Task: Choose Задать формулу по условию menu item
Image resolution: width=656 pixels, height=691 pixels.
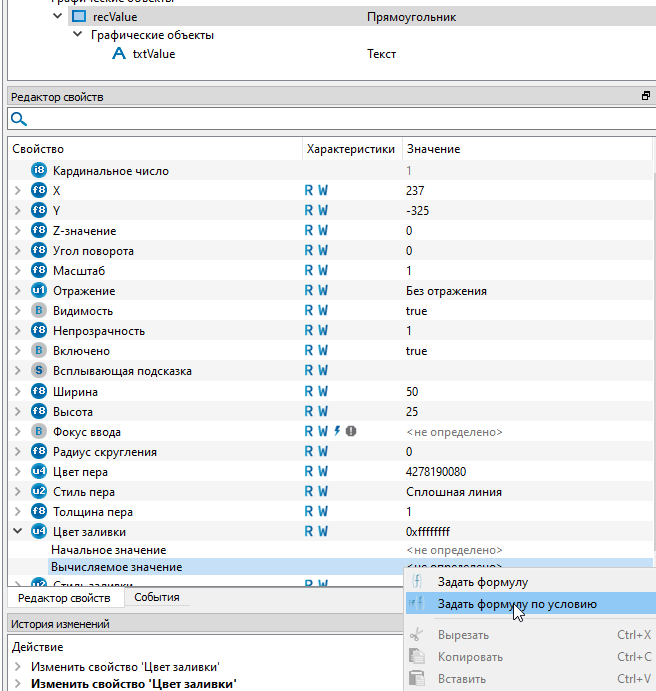Action: [516, 604]
